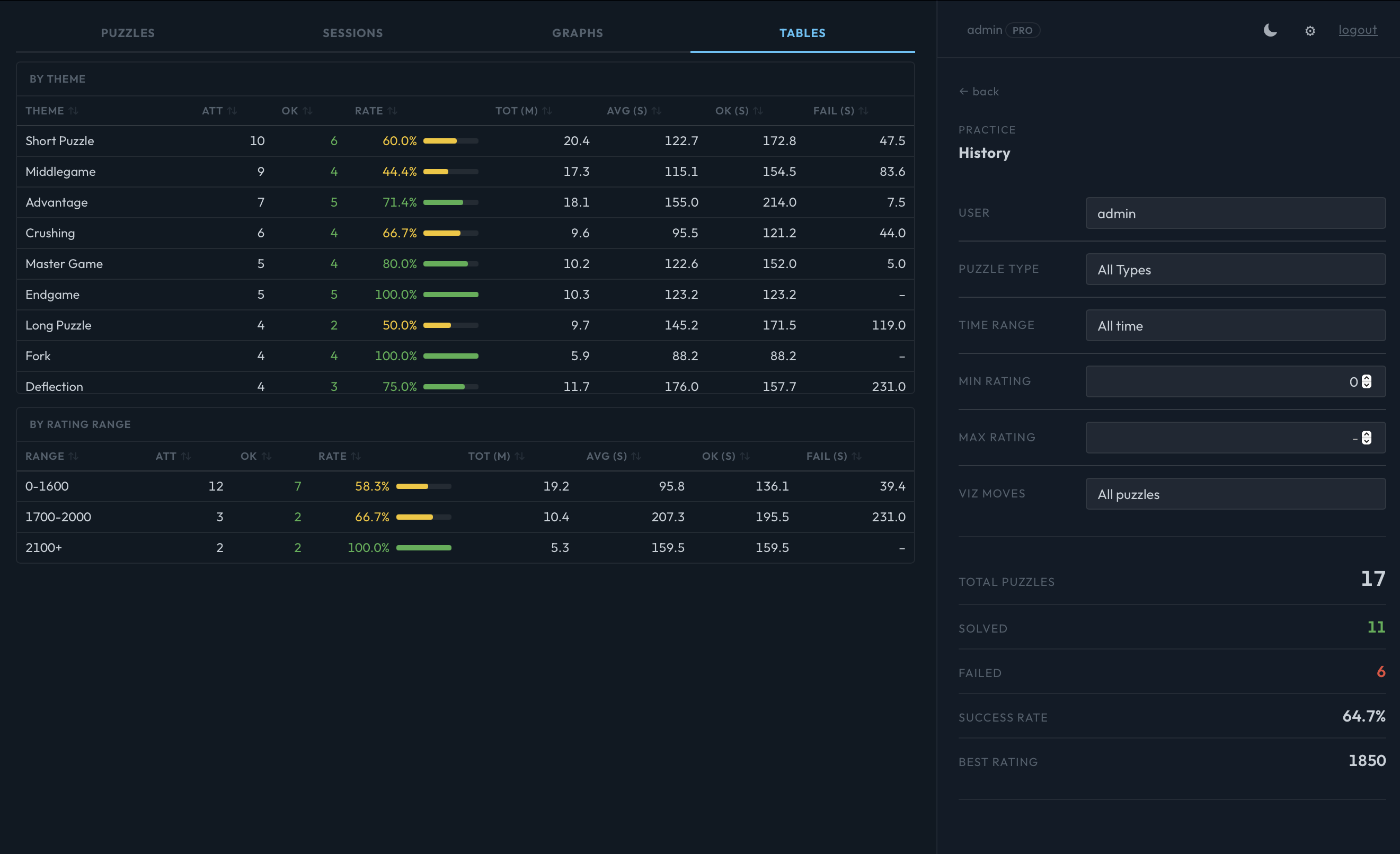
Task: Open the Time Range dropdown
Action: click(x=1235, y=326)
